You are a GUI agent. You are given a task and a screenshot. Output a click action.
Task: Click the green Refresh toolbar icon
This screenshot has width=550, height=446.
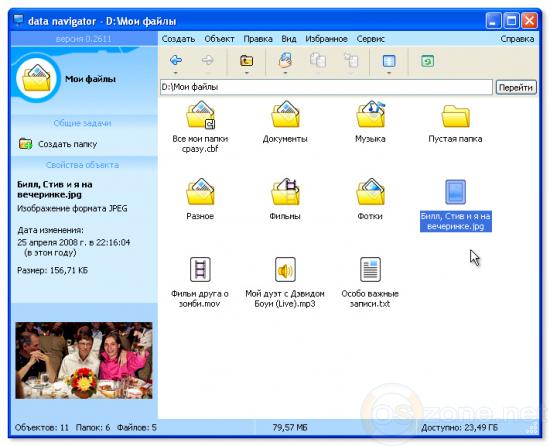click(427, 61)
